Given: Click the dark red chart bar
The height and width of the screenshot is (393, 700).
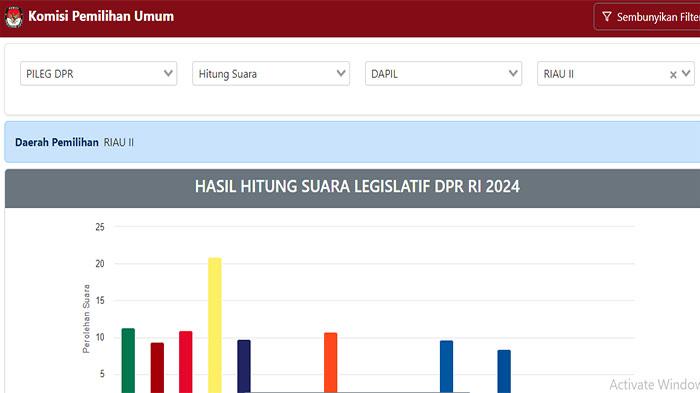Looking at the screenshot, I should (x=157, y=368).
